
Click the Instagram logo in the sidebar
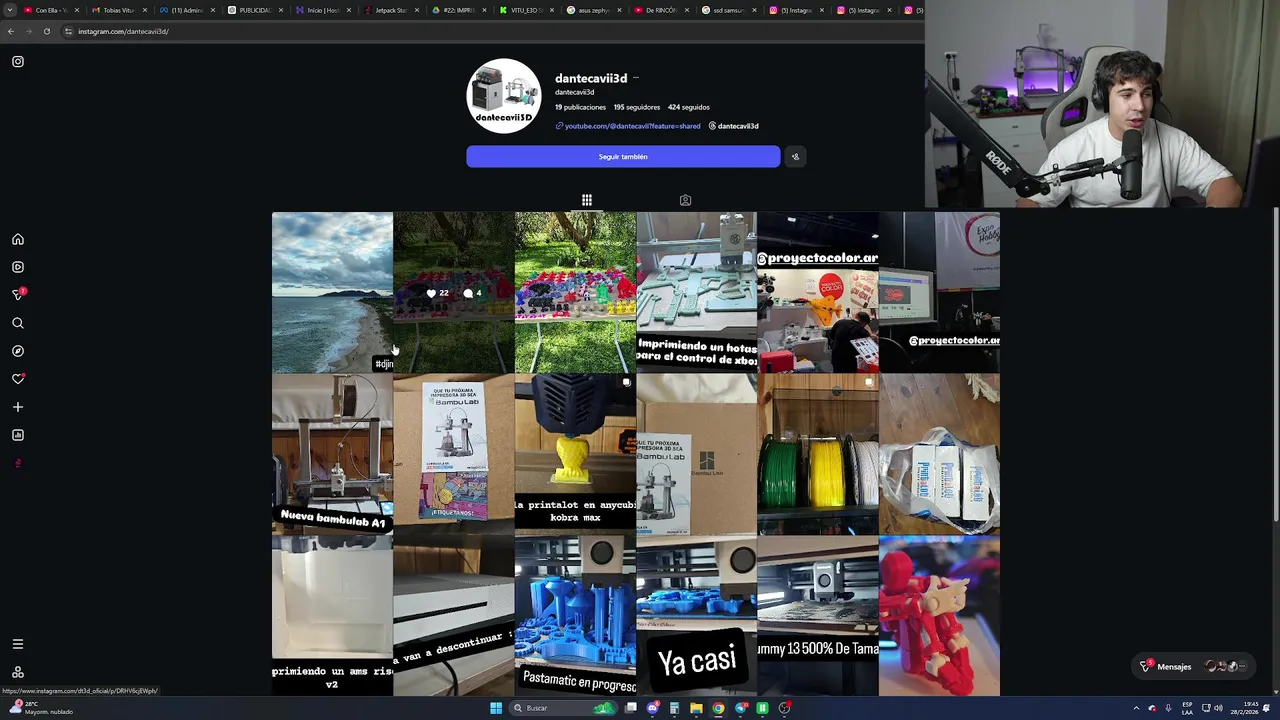[x=18, y=62]
